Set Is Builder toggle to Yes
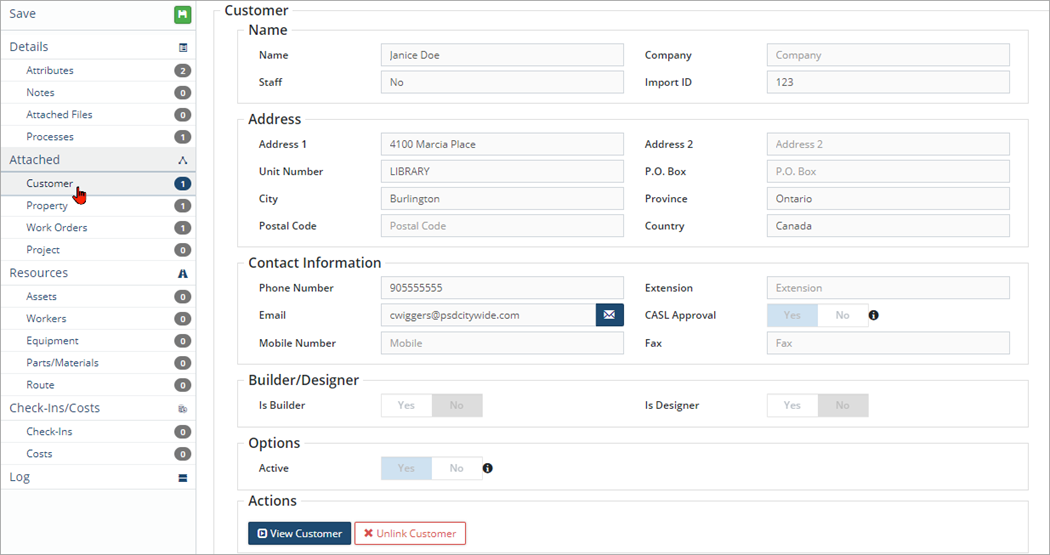The height and width of the screenshot is (555, 1050). [406, 405]
